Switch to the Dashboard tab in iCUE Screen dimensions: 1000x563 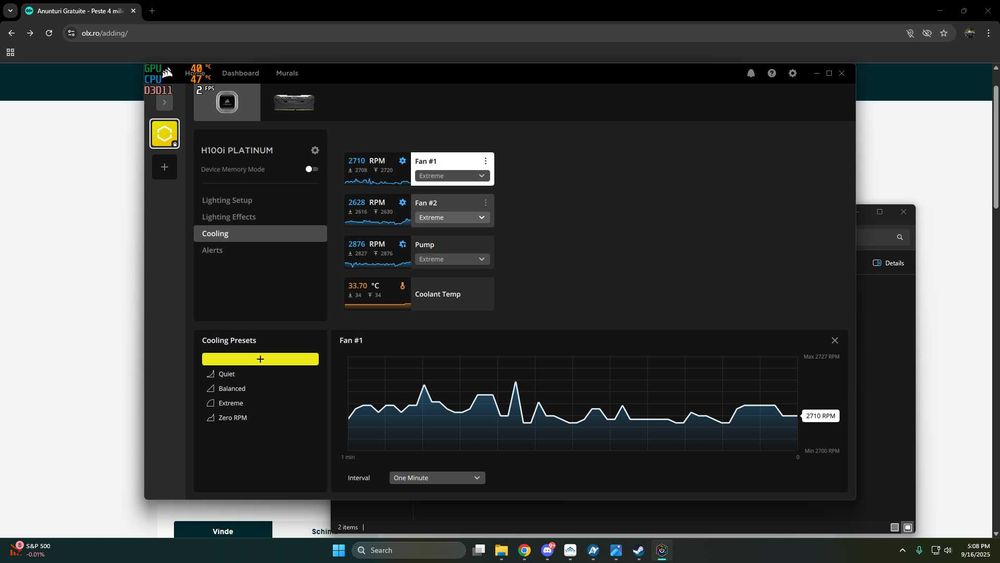tap(240, 73)
